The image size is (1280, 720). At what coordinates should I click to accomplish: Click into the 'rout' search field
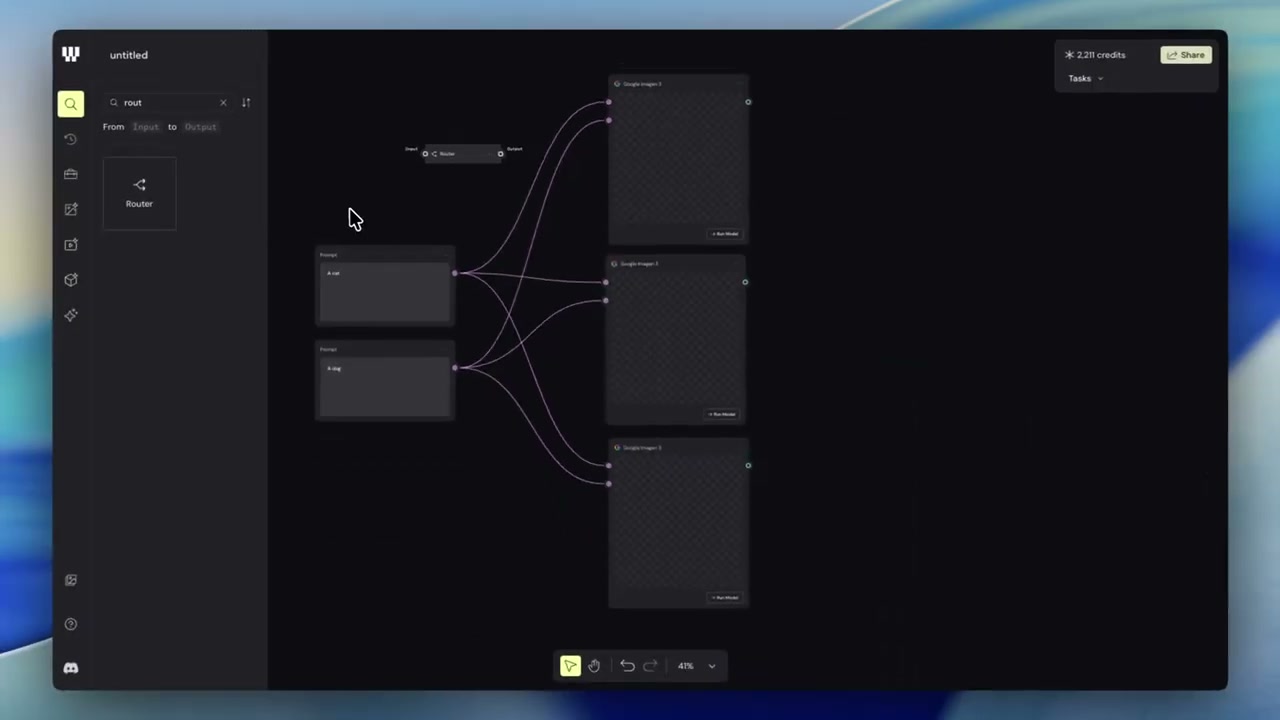[x=168, y=102]
